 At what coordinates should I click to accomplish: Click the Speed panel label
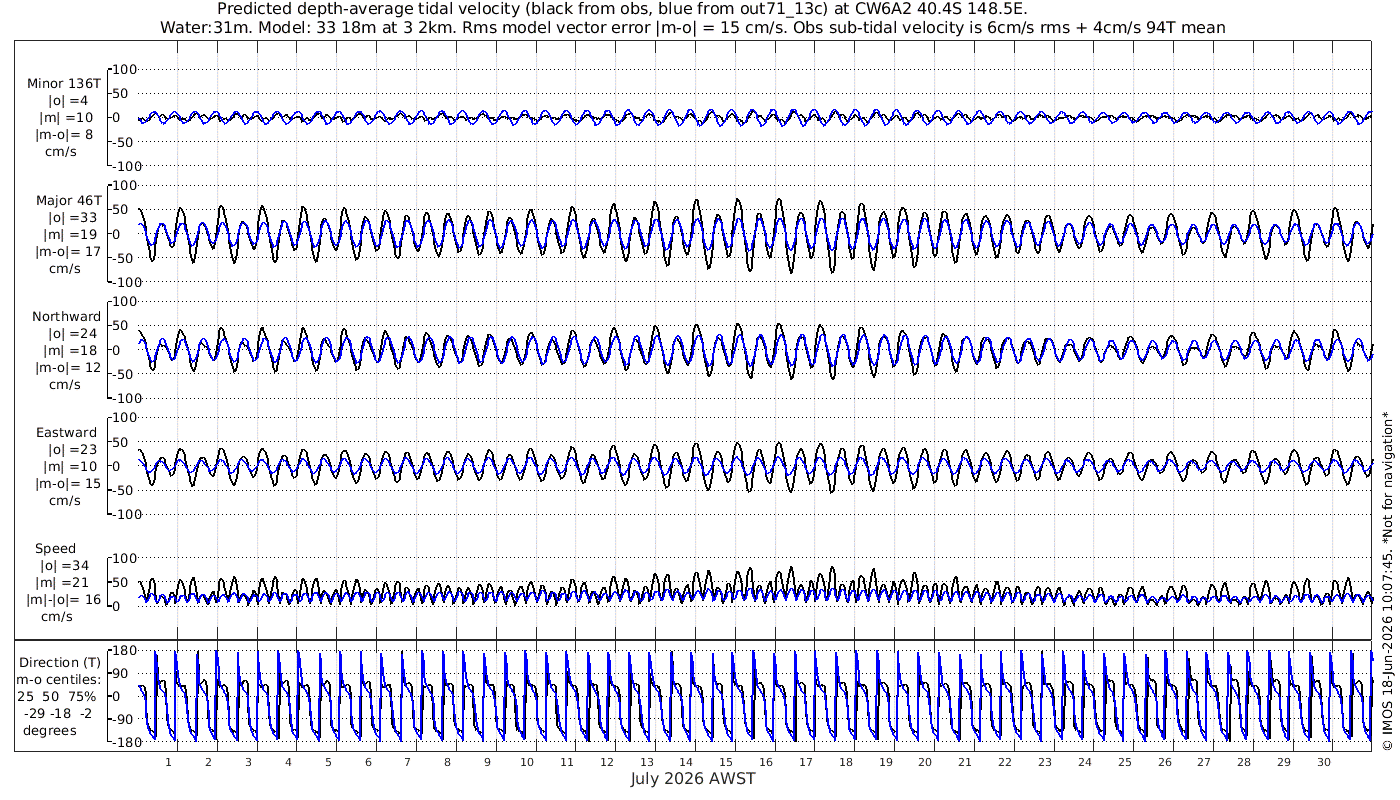[x=55, y=548]
